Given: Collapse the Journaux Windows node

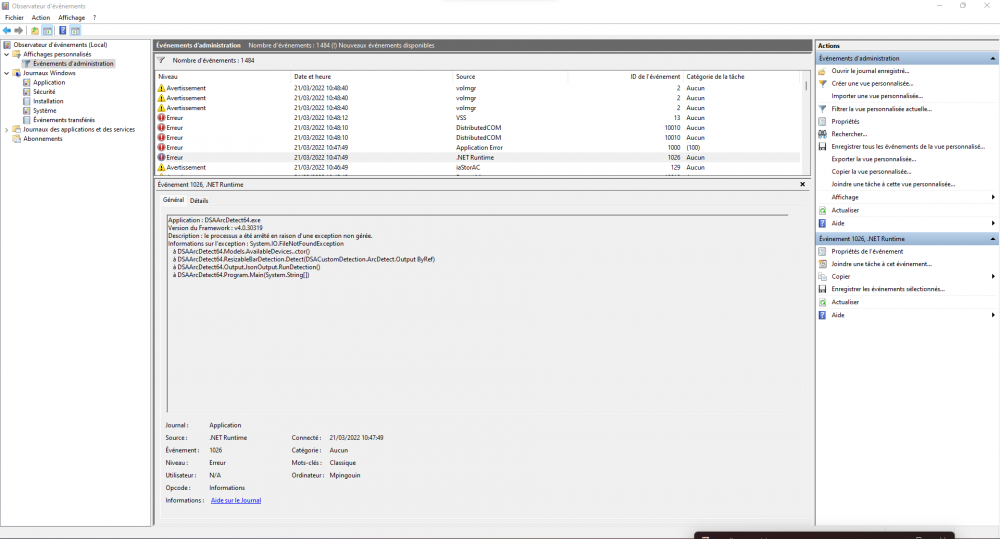Looking at the screenshot, I should click(6, 73).
